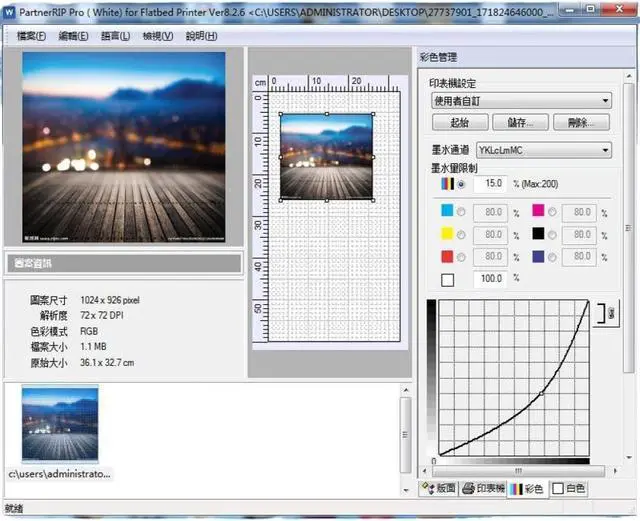Open the 檔案(F) menu
Screen dimensions: 640x521
(x=27, y=36)
